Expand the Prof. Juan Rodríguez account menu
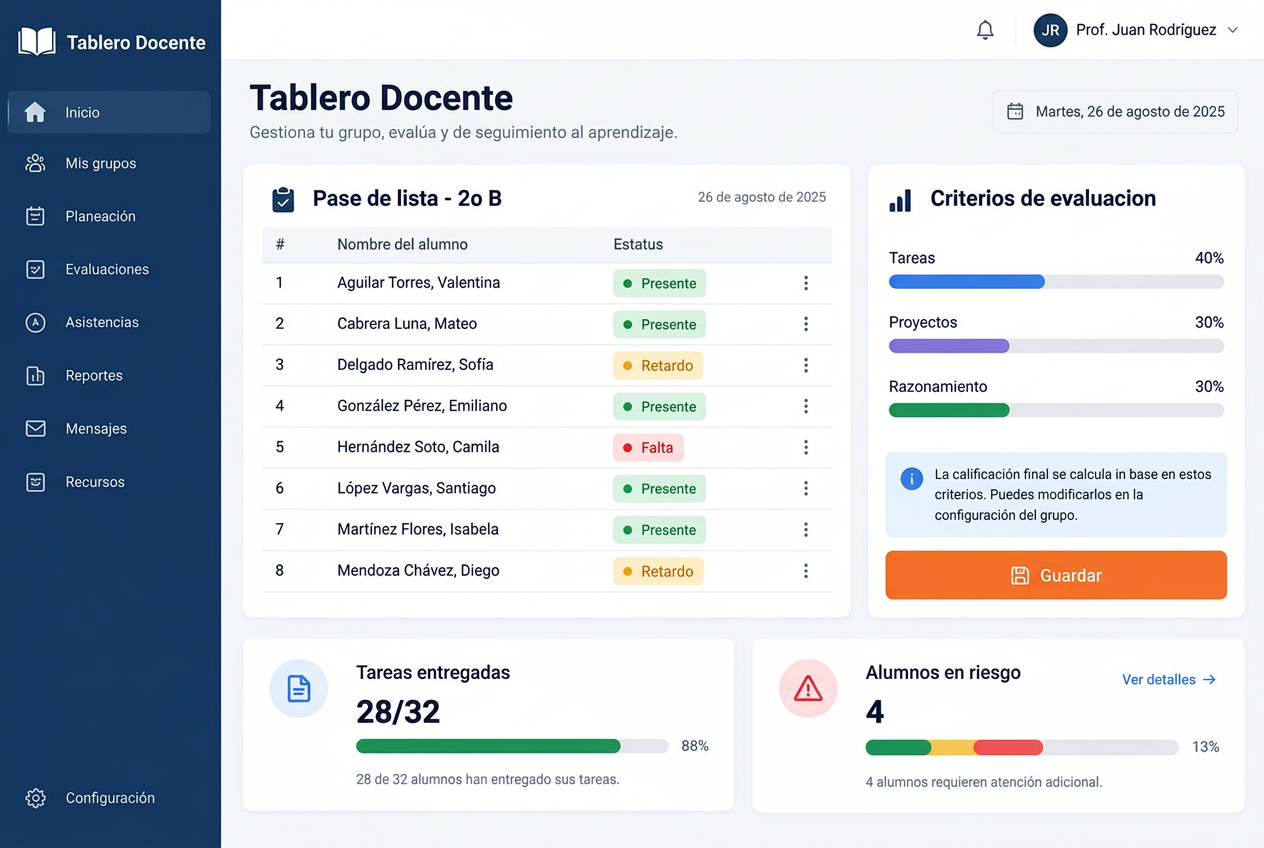Image resolution: width=1264 pixels, height=848 pixels. click(x=1232, y=30)
